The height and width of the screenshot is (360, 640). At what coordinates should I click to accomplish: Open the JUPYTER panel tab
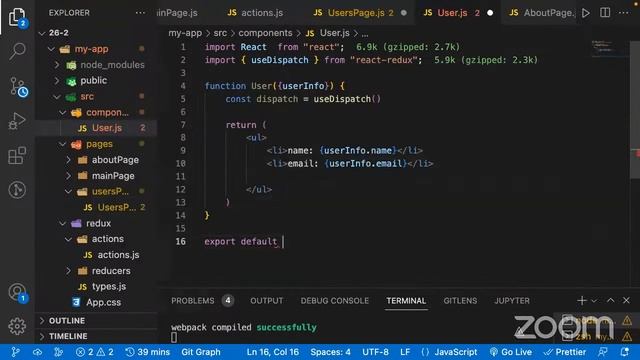point(512,301)
